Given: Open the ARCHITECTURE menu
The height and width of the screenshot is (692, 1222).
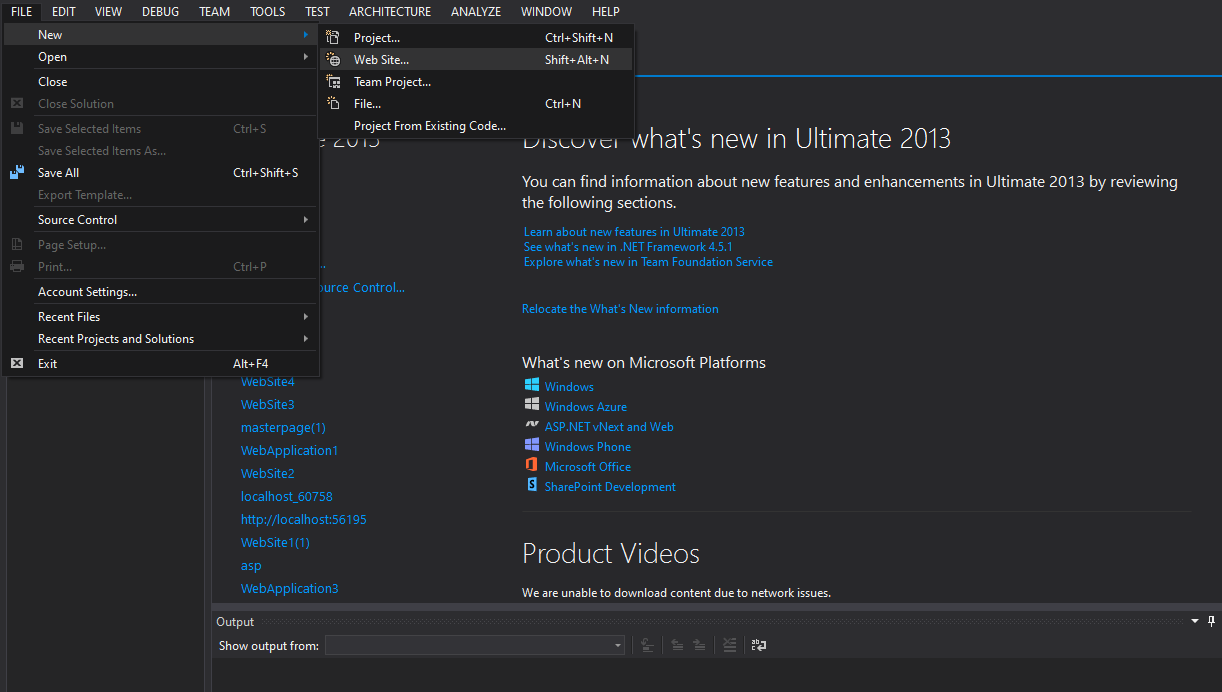Looking at the screenshot, I should pyautogui.click(x=390, y=11).
